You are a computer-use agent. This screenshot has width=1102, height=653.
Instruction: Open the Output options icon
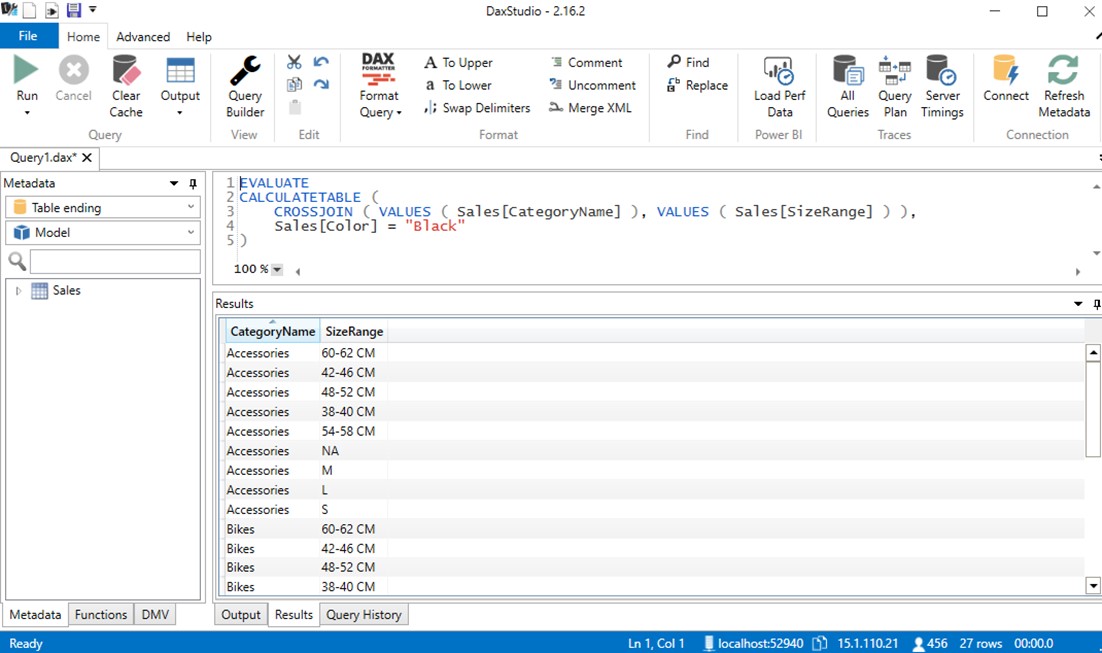180,70
